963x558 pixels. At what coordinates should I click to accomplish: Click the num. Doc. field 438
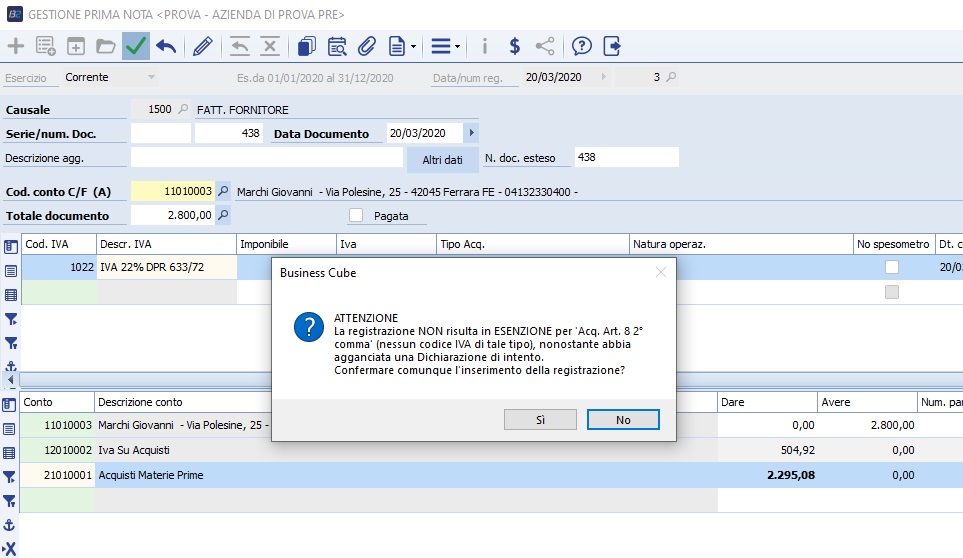coord(228,133)
